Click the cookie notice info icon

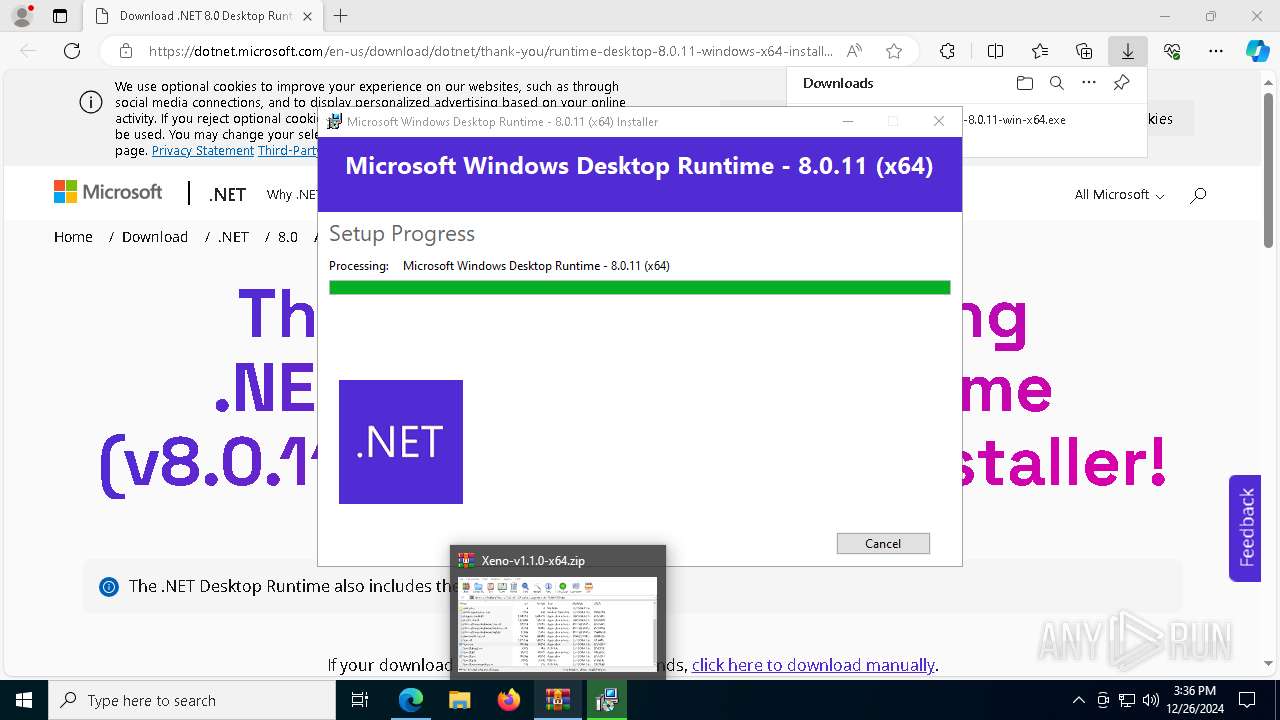click(90, 102)
